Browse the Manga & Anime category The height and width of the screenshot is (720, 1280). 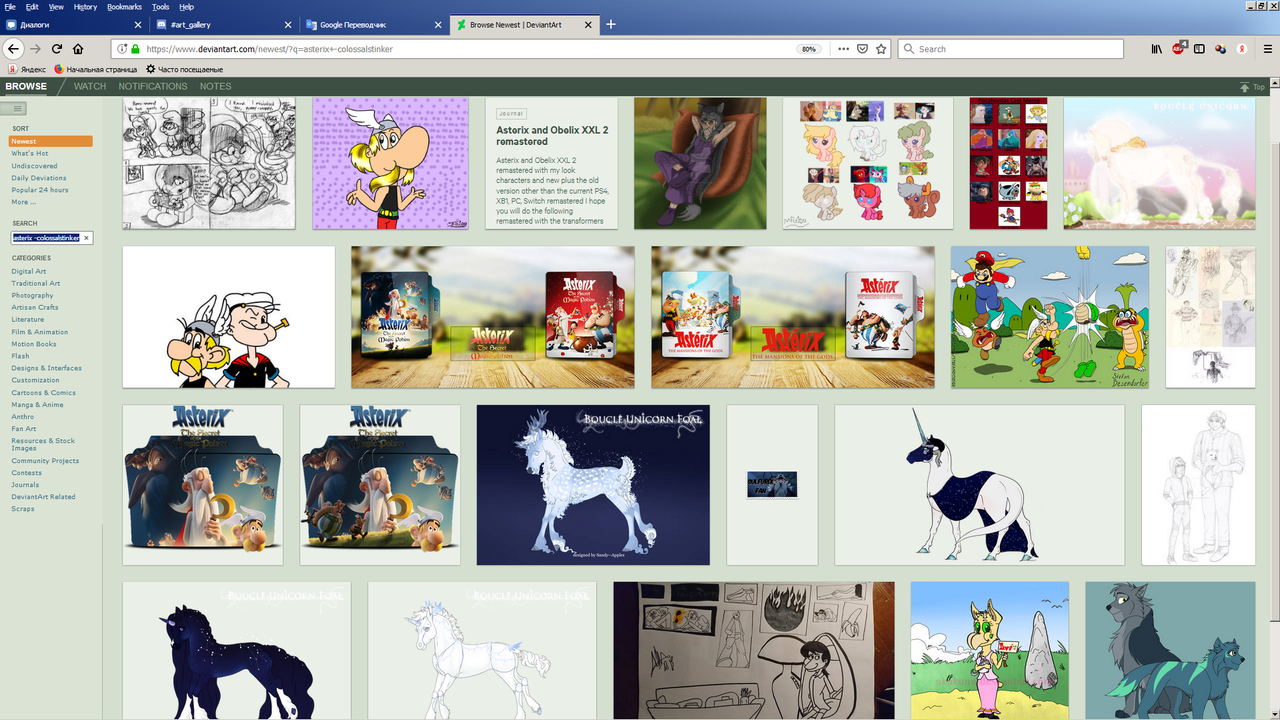[38, 404]
